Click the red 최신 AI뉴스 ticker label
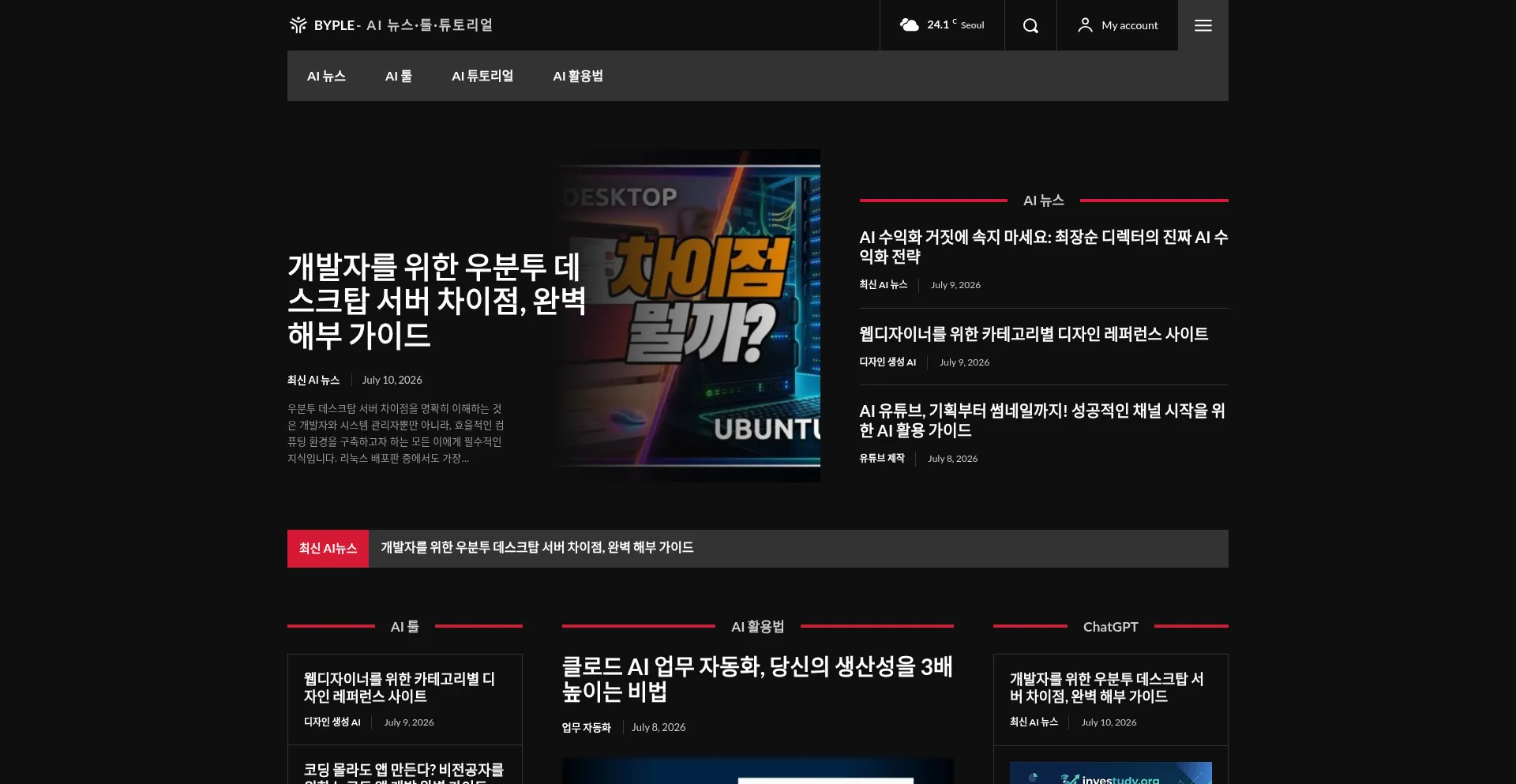 (328, 548)
